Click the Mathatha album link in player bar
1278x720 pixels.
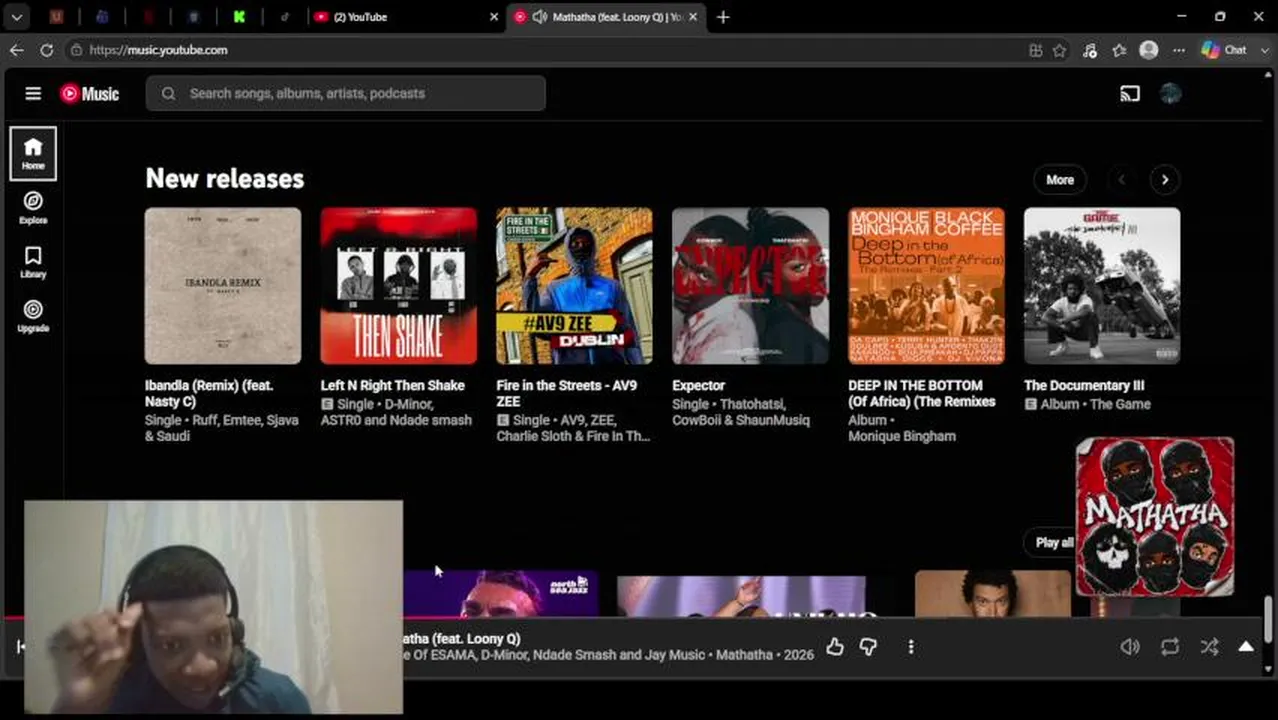tap(744, 655)
